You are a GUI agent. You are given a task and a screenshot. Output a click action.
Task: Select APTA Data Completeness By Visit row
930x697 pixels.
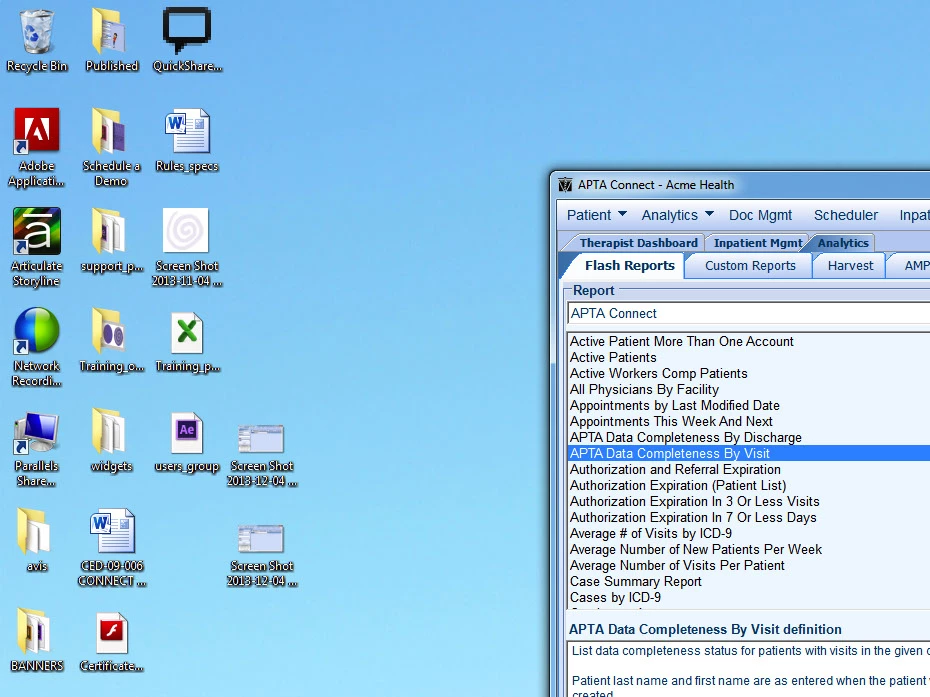[749, 454]
